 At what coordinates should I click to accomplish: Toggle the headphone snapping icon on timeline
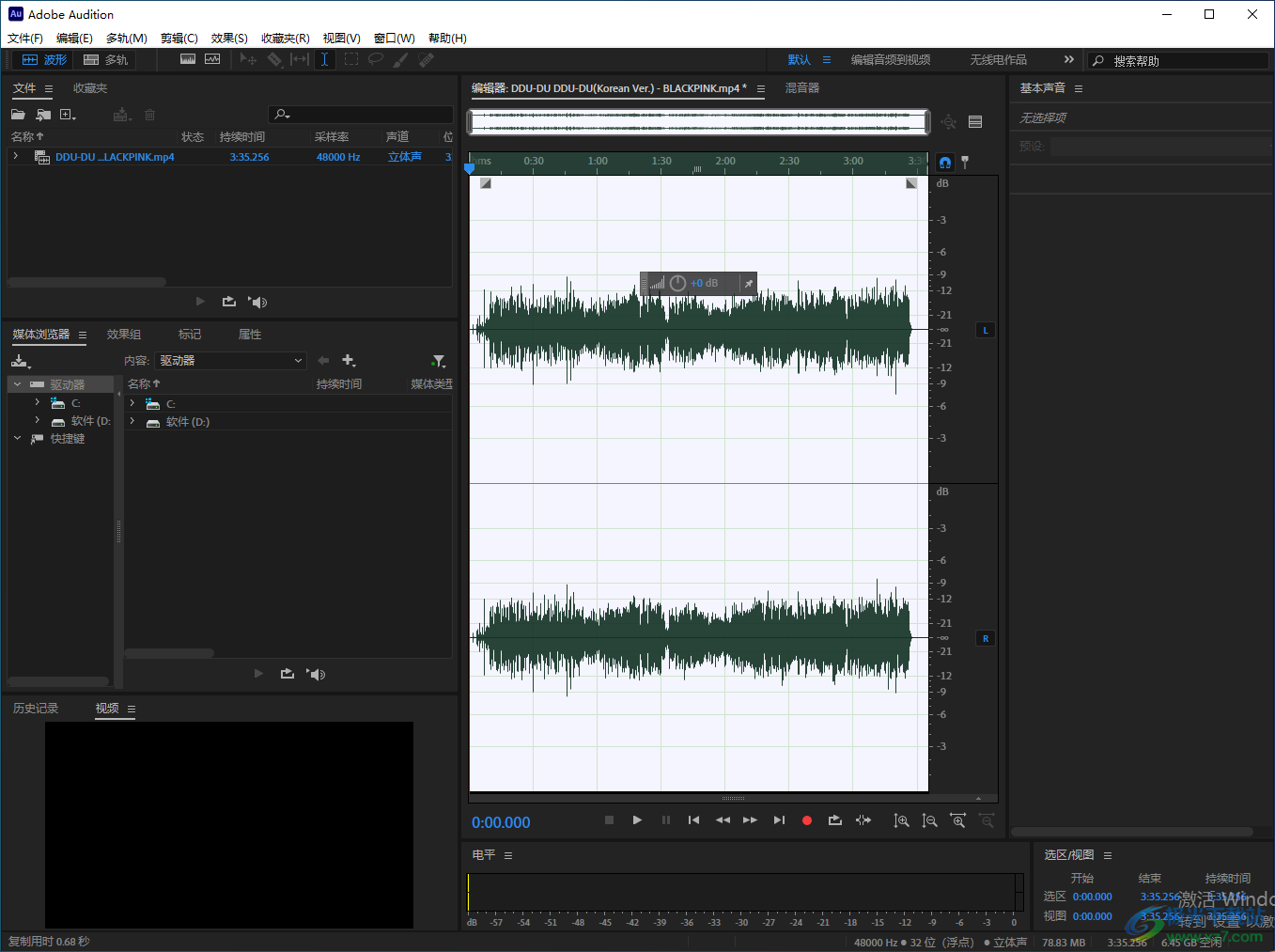pos(945,163)
